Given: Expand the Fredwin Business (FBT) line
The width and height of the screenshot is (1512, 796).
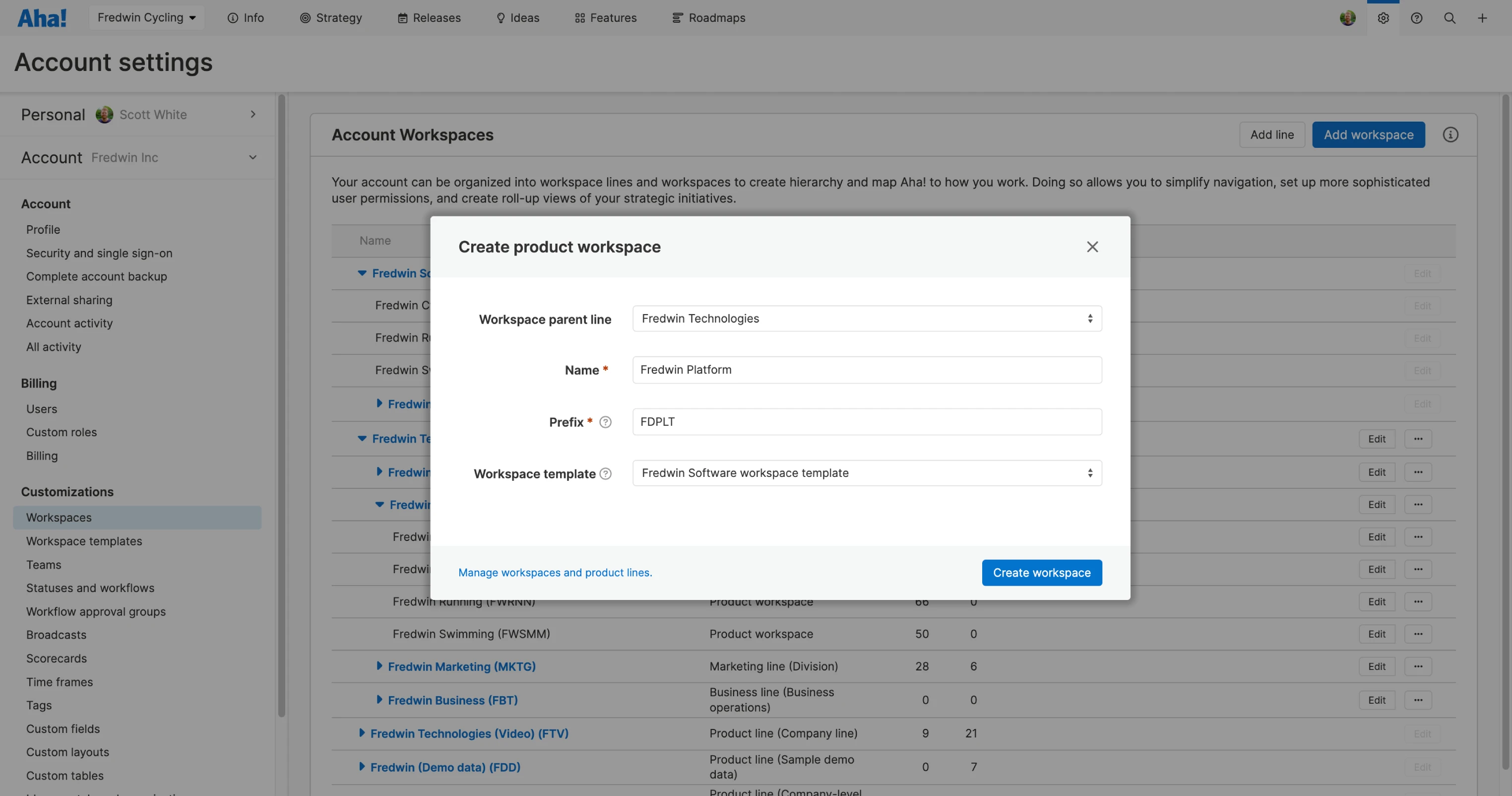Looking at the screenshot, I should (x=379, y=700).
